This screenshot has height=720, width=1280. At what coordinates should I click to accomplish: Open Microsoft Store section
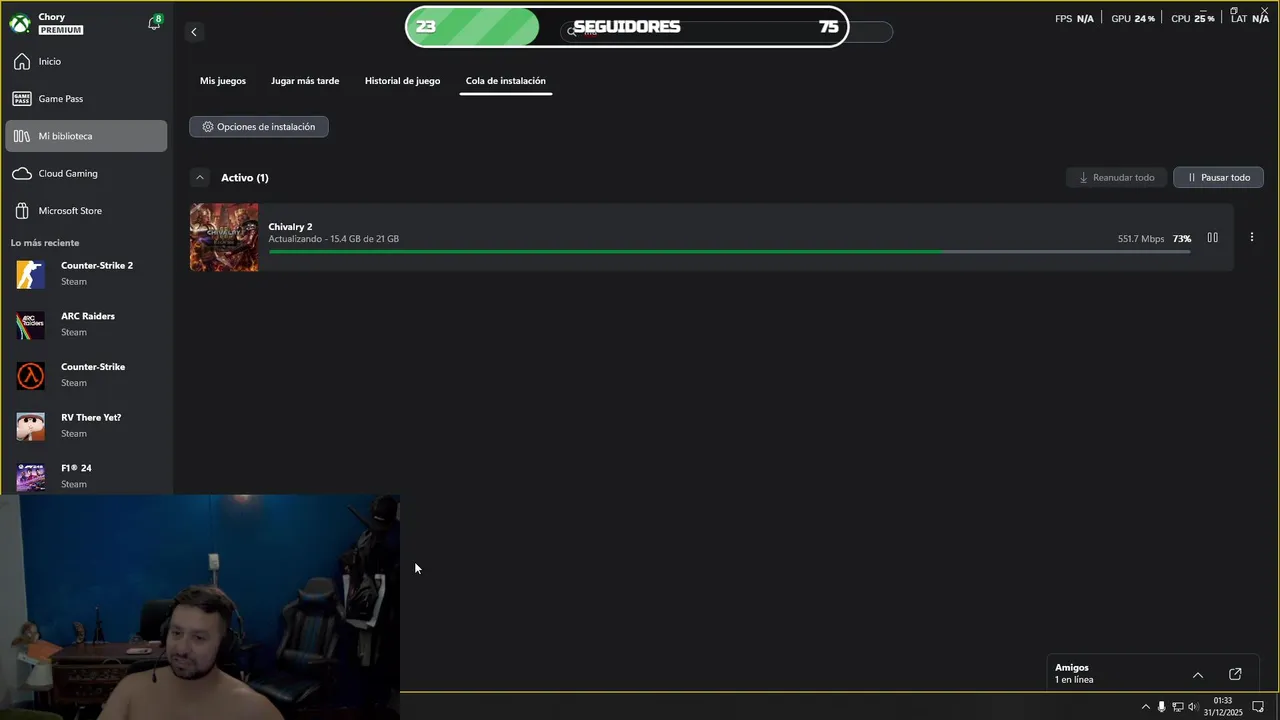86,211
